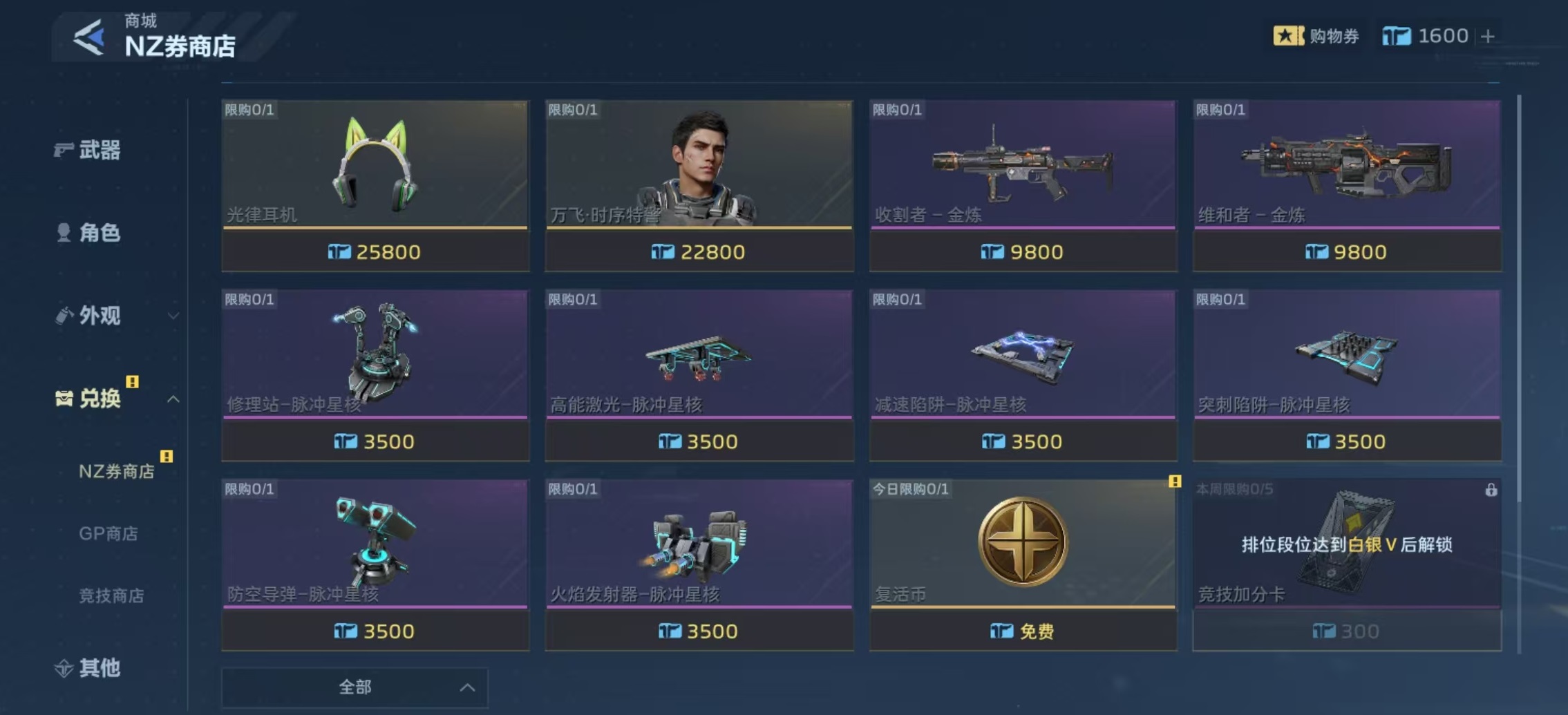Tap the lock icon on 竞技加分卡
Image resolution: width=1568 pixels, height=715 pixels.
click(1491, 490)
